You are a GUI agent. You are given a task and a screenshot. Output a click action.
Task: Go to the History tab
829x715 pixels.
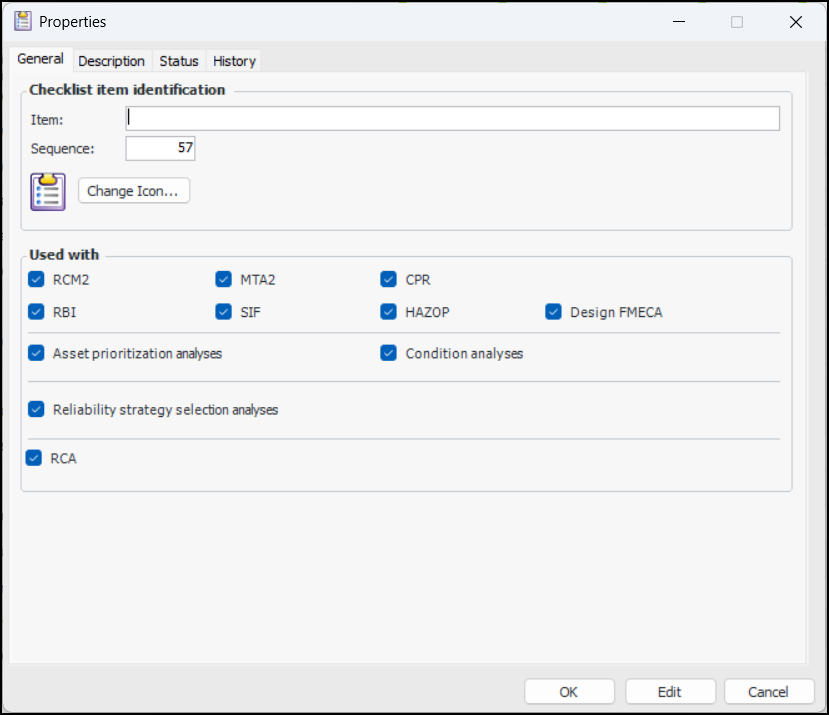click(234, 61)
